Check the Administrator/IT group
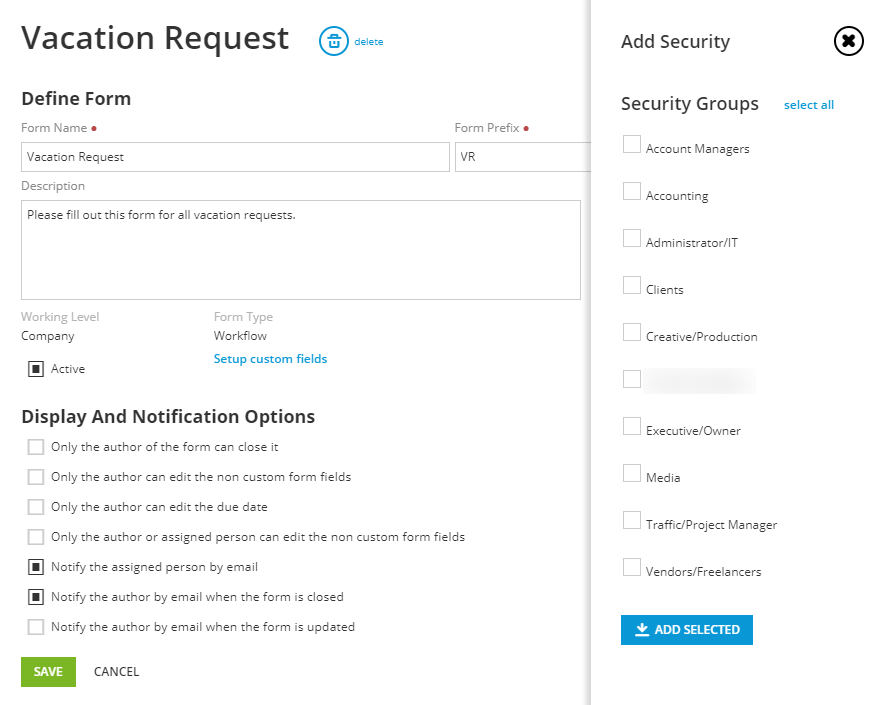Viewport: 872px width, 705px height. click(x=632, y=238)
